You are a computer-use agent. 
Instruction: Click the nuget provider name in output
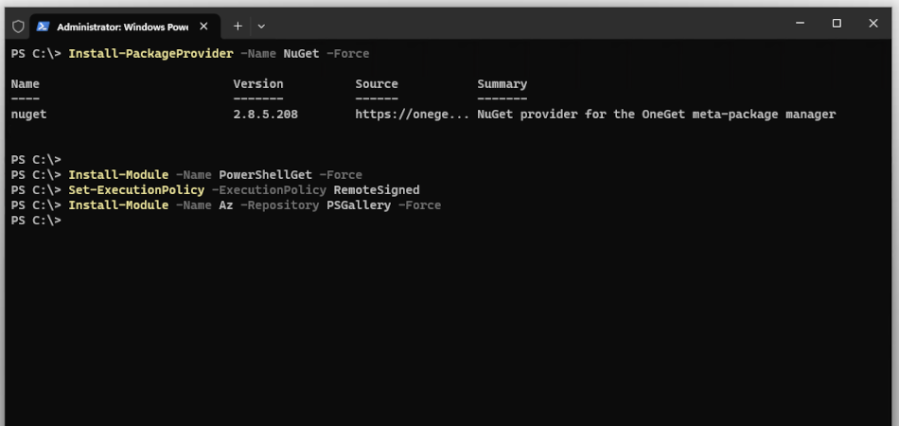tap(29, 114)
